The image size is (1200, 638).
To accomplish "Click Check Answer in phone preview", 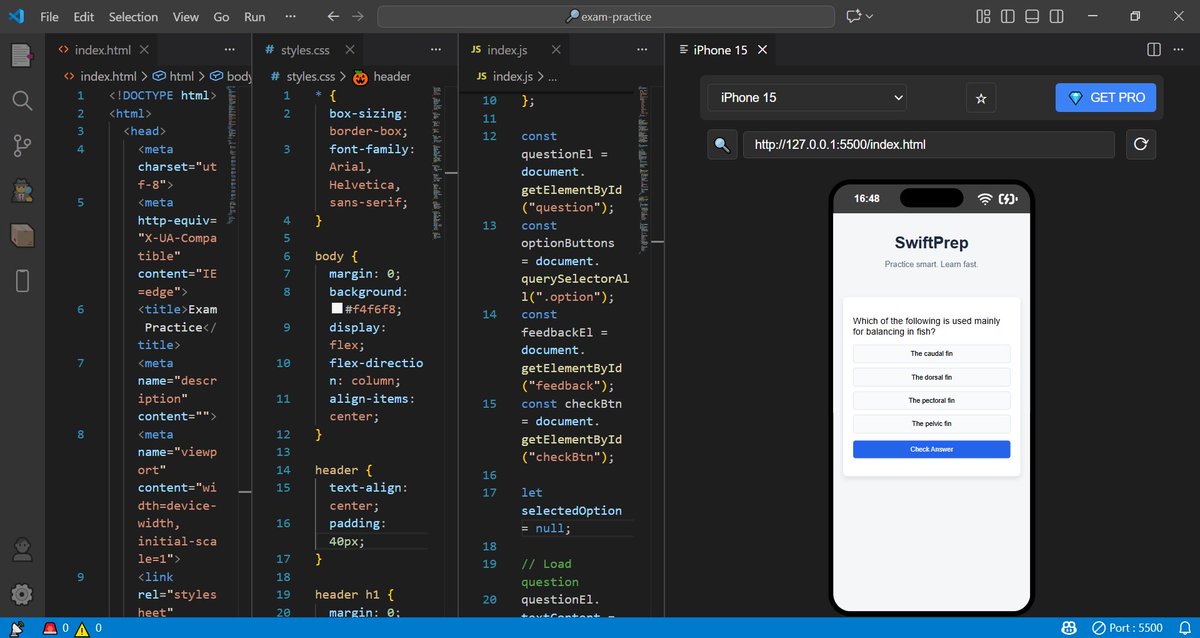I will tap(931, 450).
